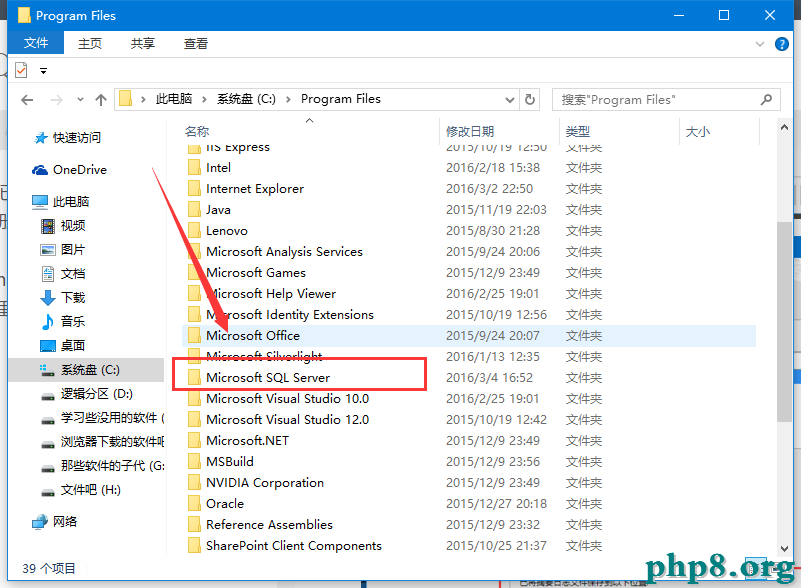Go back with the left arrow
Image resolution: width=801 pixels, height=588 pixels.
[27, 100]
